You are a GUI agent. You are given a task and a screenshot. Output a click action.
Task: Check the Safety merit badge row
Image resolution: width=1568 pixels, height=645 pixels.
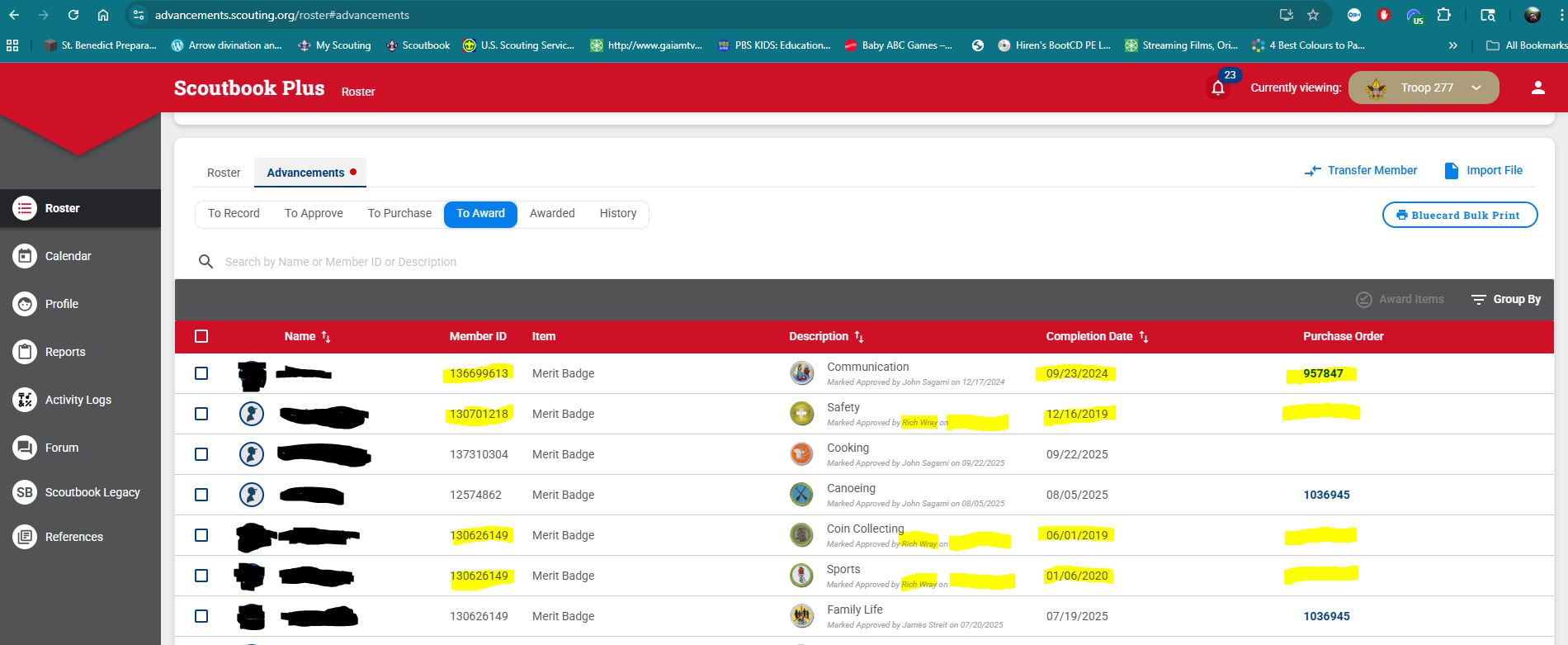[201, 414]
